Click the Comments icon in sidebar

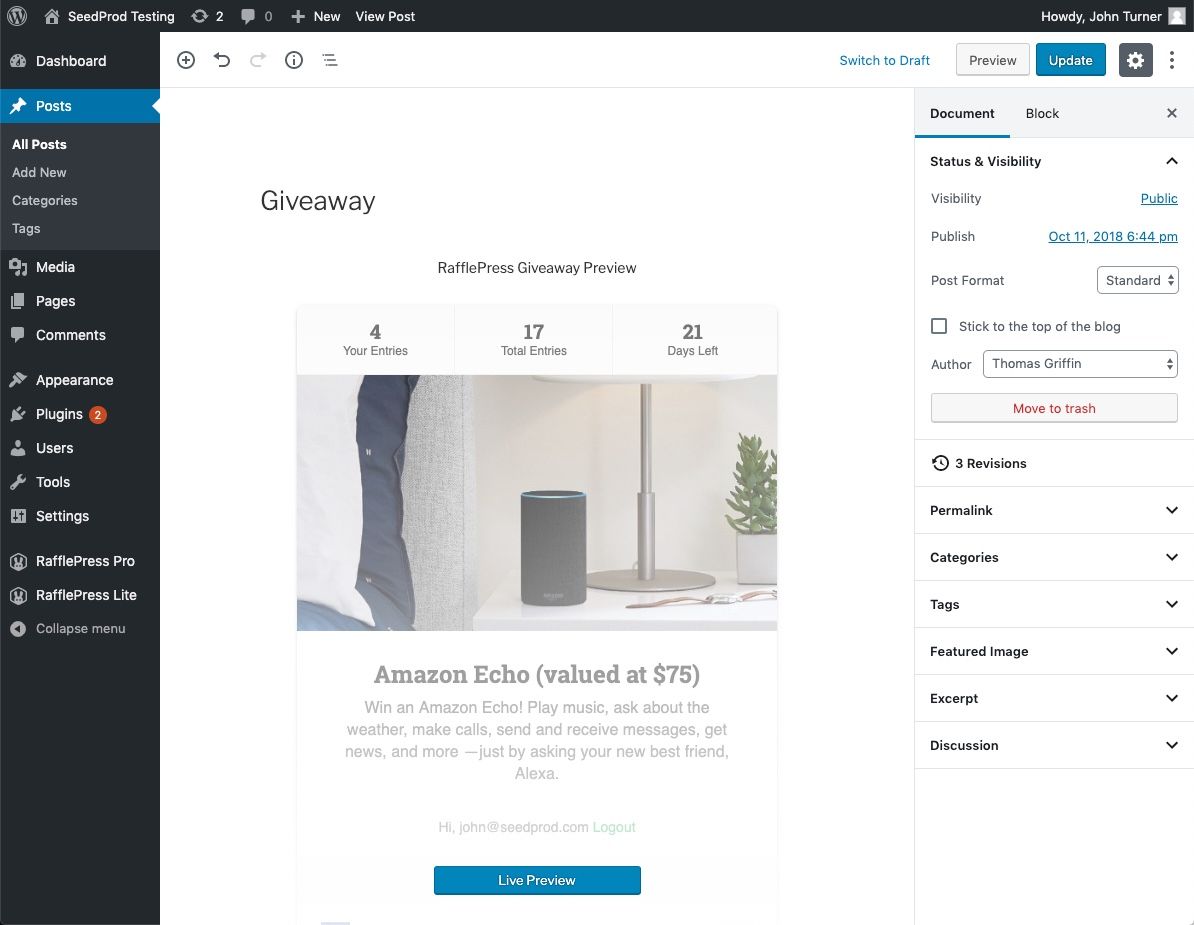pos(18,334)
